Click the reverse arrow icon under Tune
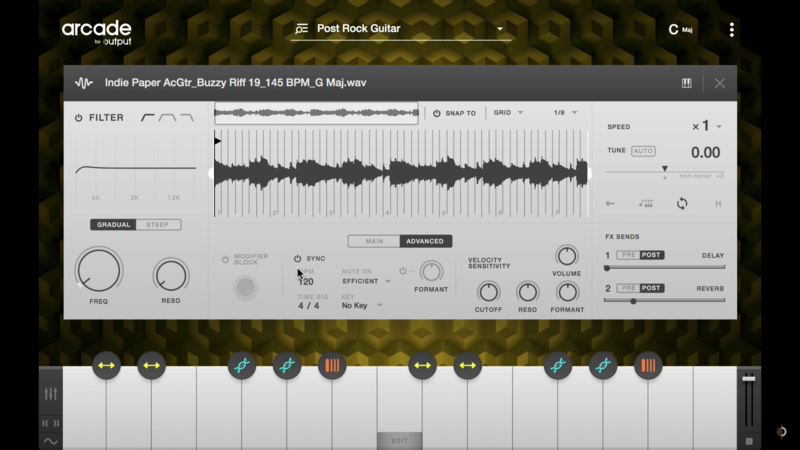Image resolution: width=800 pixels, height=450 pixels. coord(611,204)
